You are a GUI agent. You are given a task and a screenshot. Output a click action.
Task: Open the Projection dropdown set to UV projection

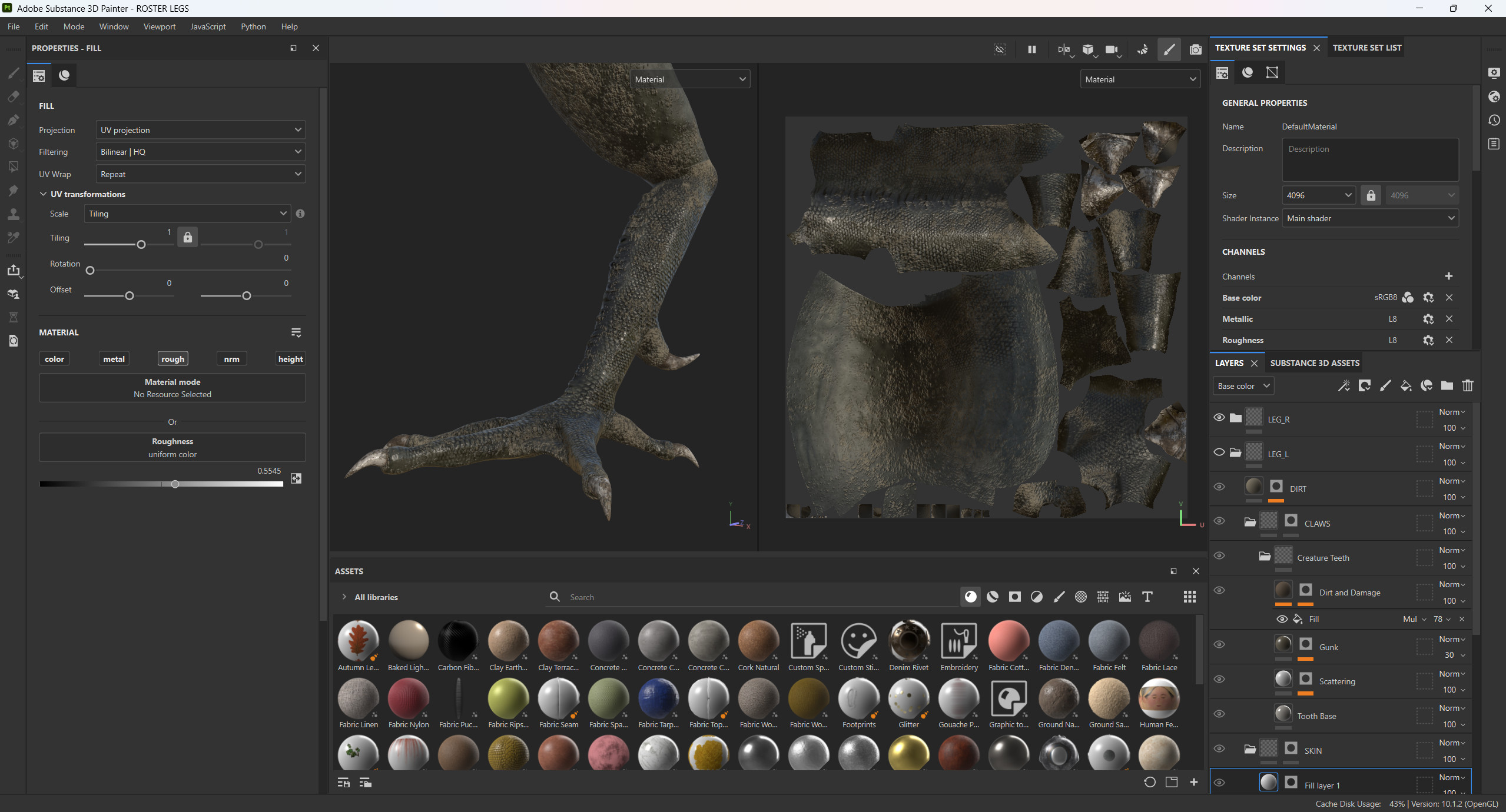[x=200, y=130]
